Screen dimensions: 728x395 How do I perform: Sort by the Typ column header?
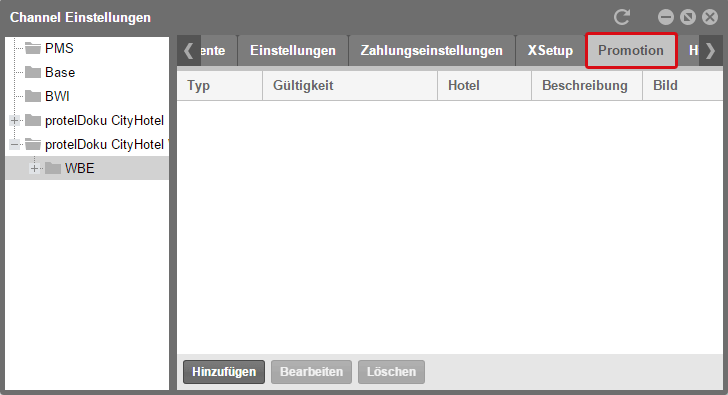tap(220, 85)
